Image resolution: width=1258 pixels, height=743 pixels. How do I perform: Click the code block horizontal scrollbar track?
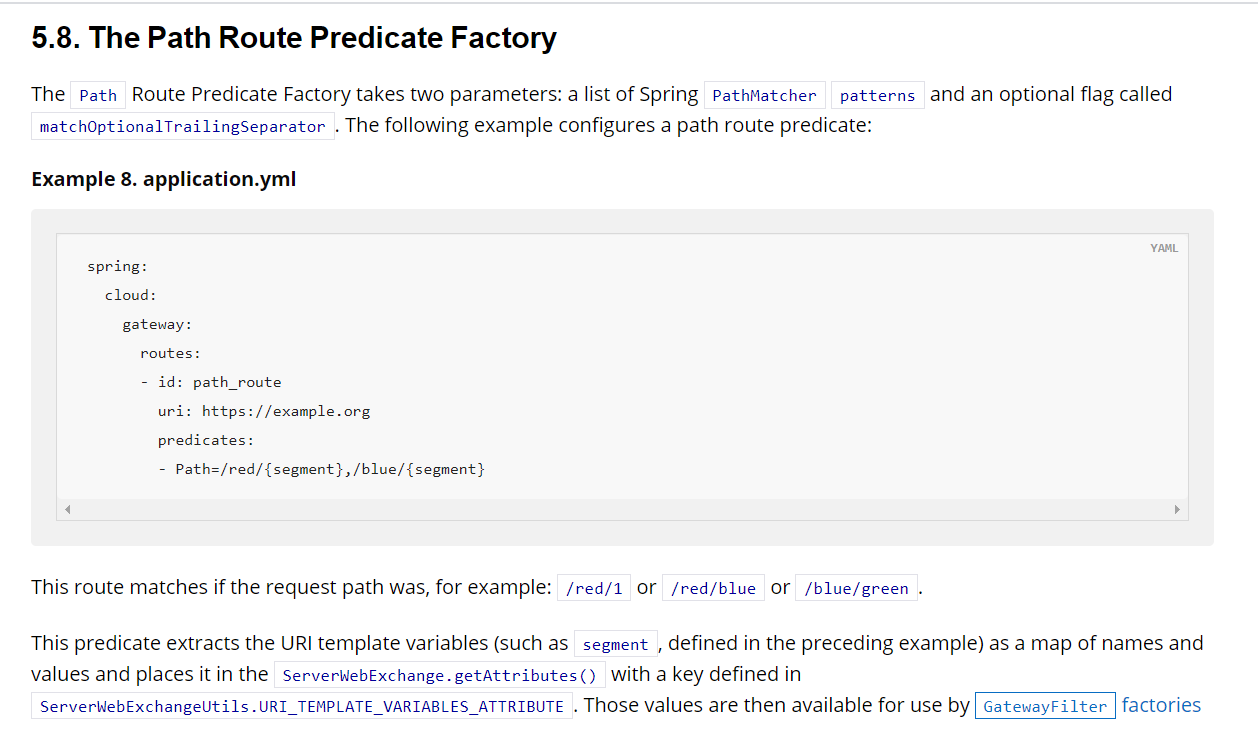[x=622, y=509]
